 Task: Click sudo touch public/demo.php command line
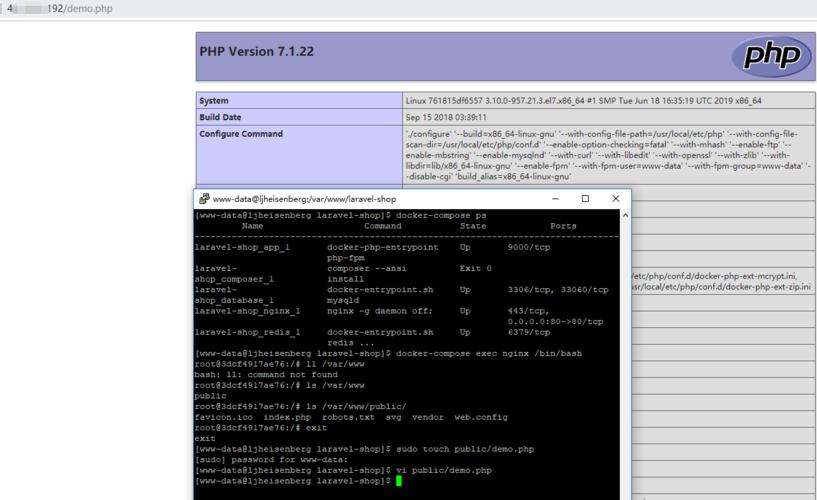[x=364, y=449]
